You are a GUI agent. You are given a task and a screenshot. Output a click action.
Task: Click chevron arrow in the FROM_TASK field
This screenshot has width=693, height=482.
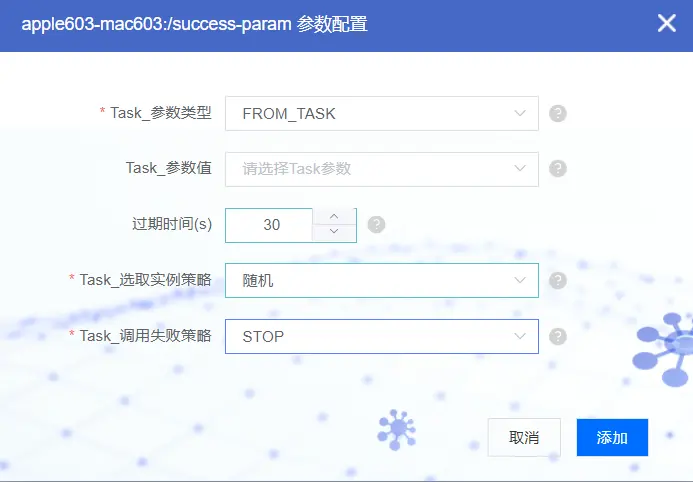(x=520, y=114)
